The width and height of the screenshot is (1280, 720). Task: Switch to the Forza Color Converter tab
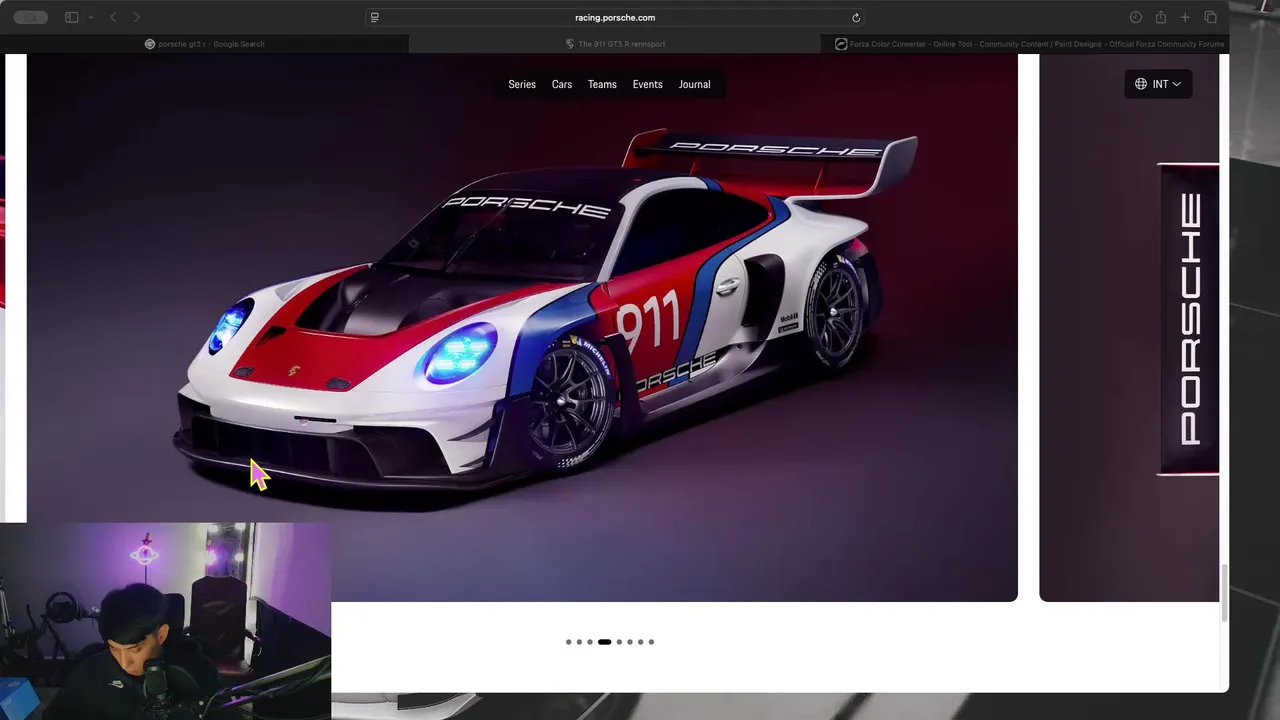click(x=1025, y=44)
